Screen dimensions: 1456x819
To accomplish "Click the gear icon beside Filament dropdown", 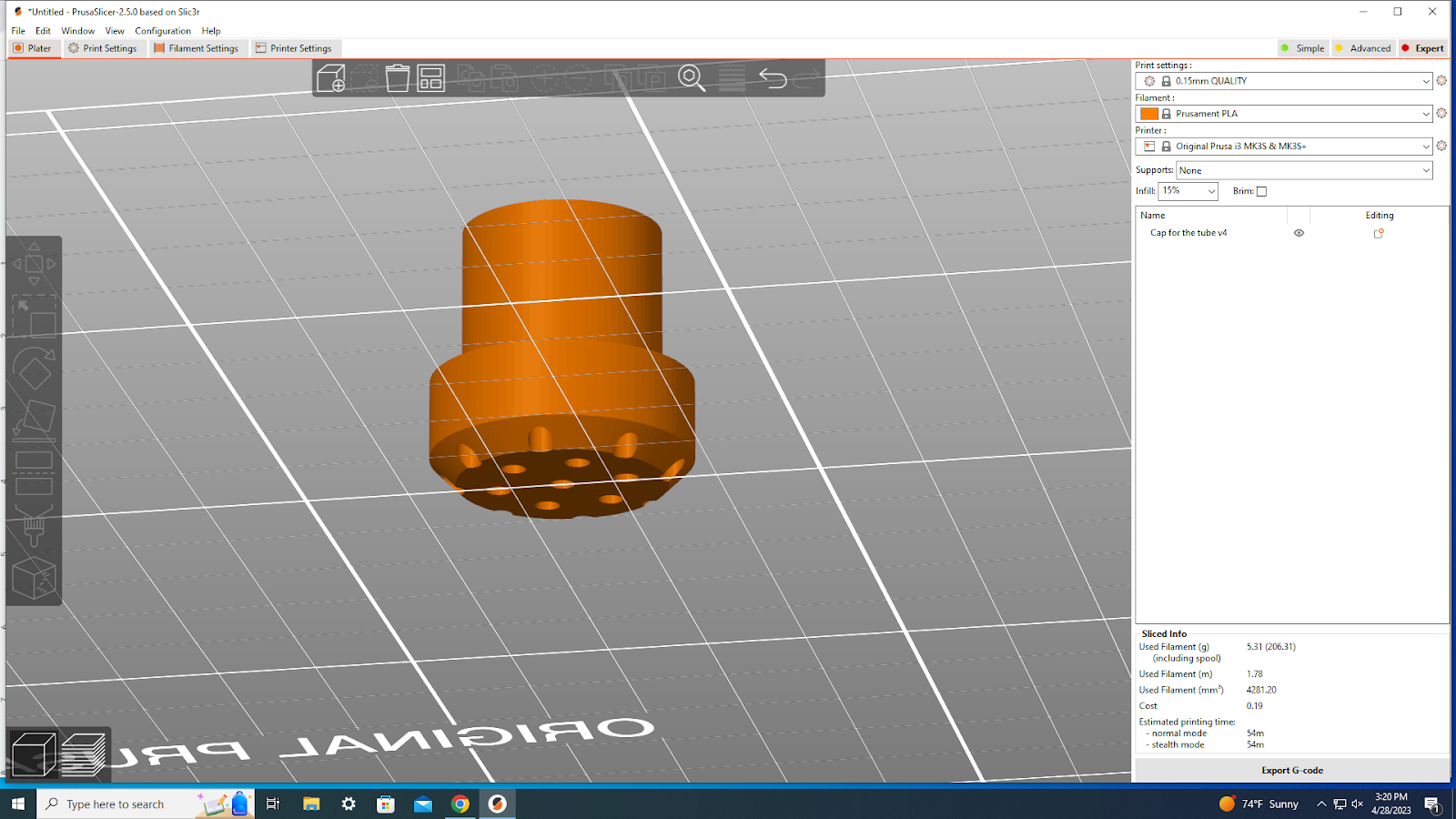I will tap(1441, 114).
